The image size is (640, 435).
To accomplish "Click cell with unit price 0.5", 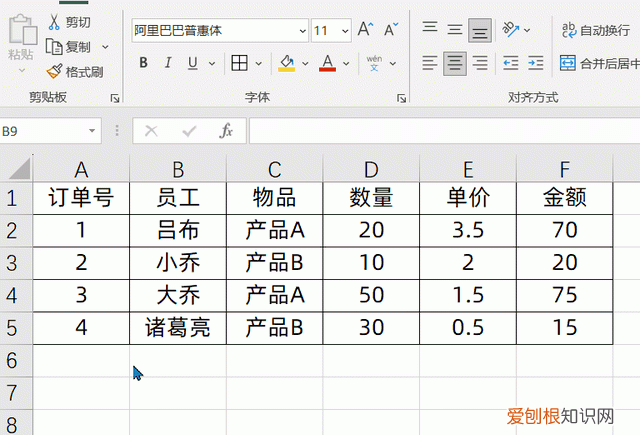I will pos(468,328).
